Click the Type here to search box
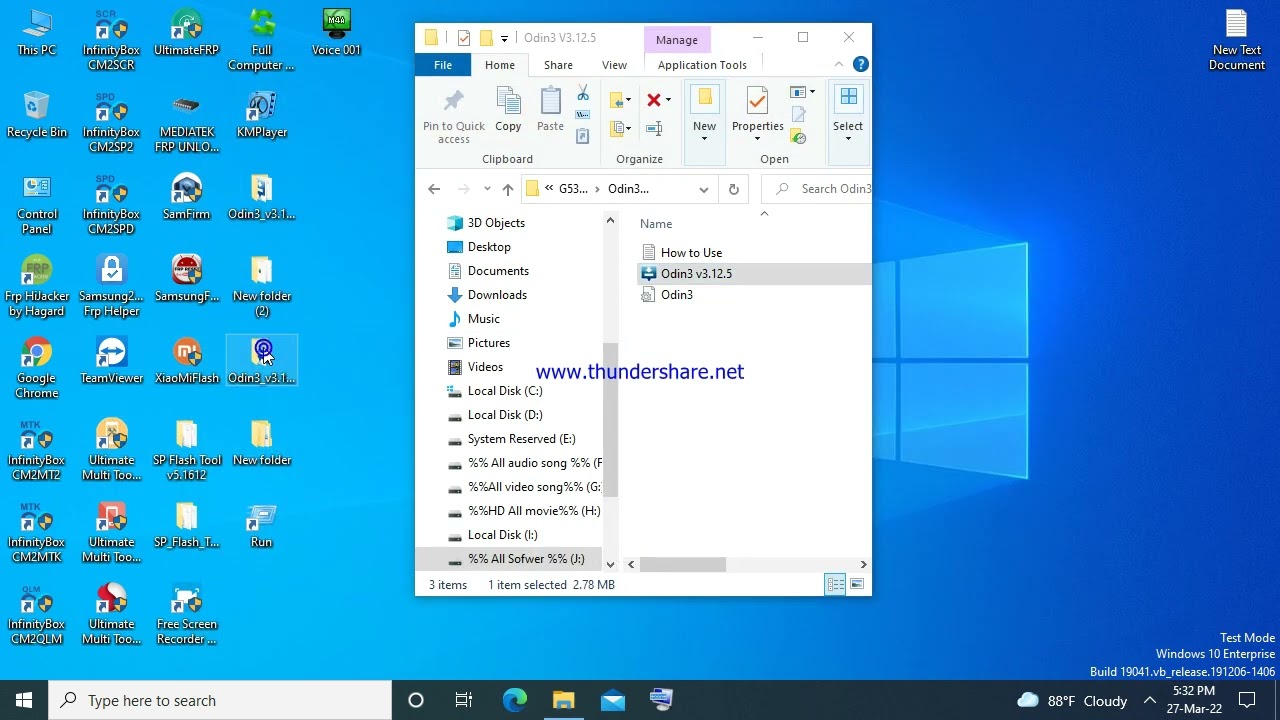1280x720 pixels. pos(220,700)
